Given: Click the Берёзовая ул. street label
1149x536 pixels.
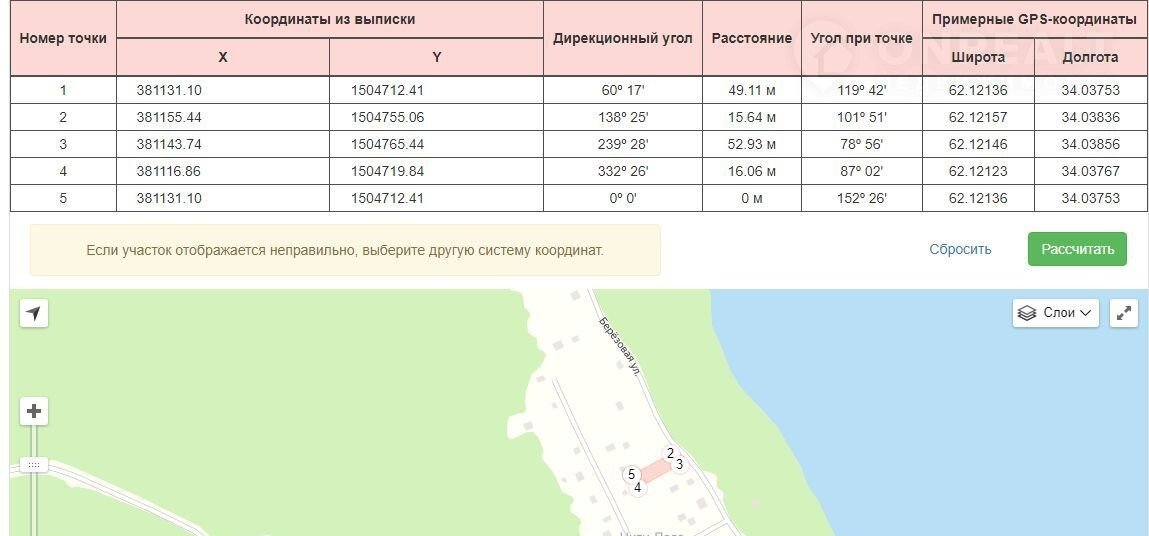Looking at the screenshot, I should [618, 345].
